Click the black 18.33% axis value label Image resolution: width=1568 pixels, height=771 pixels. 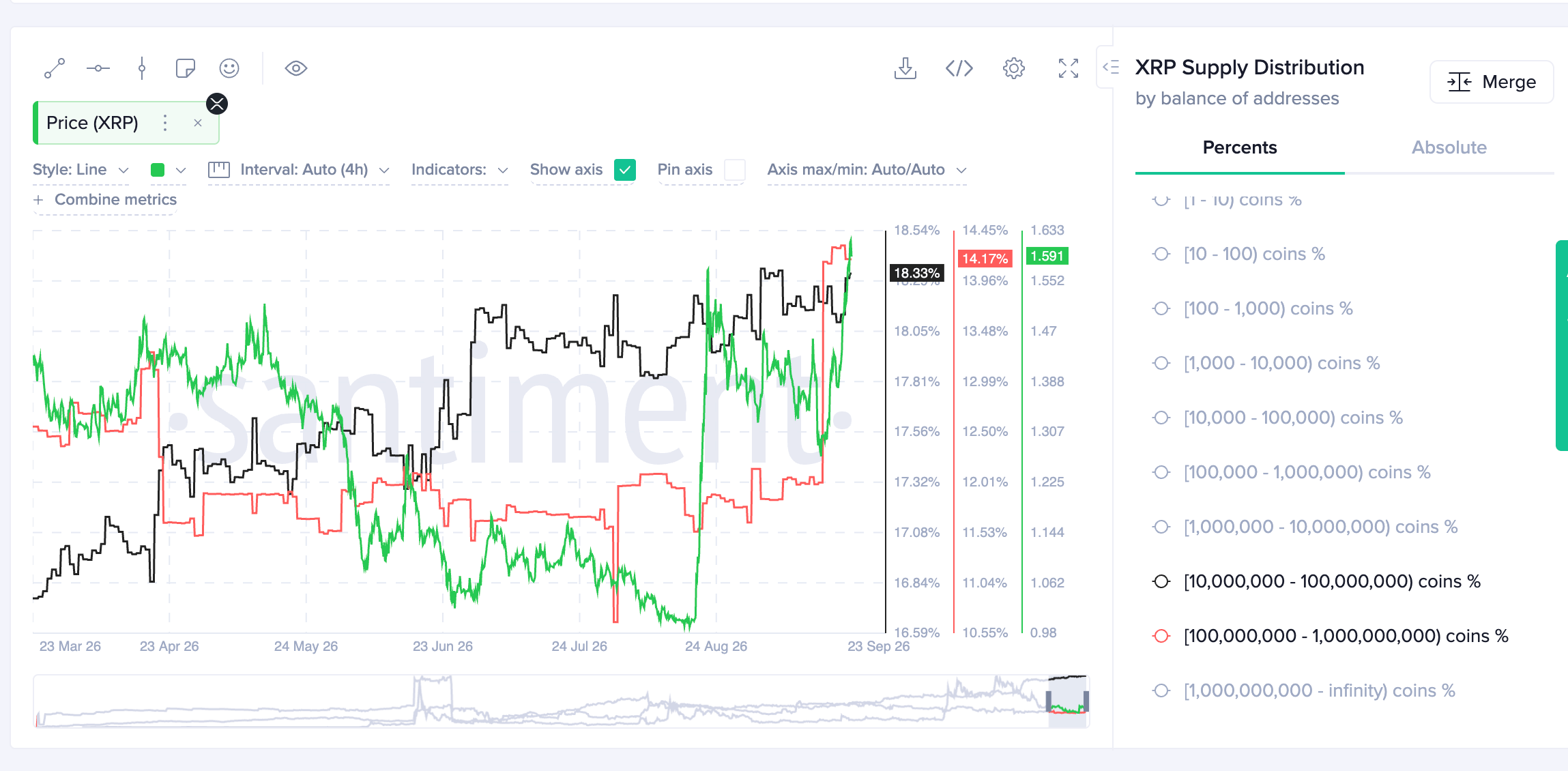coord(917,273)
